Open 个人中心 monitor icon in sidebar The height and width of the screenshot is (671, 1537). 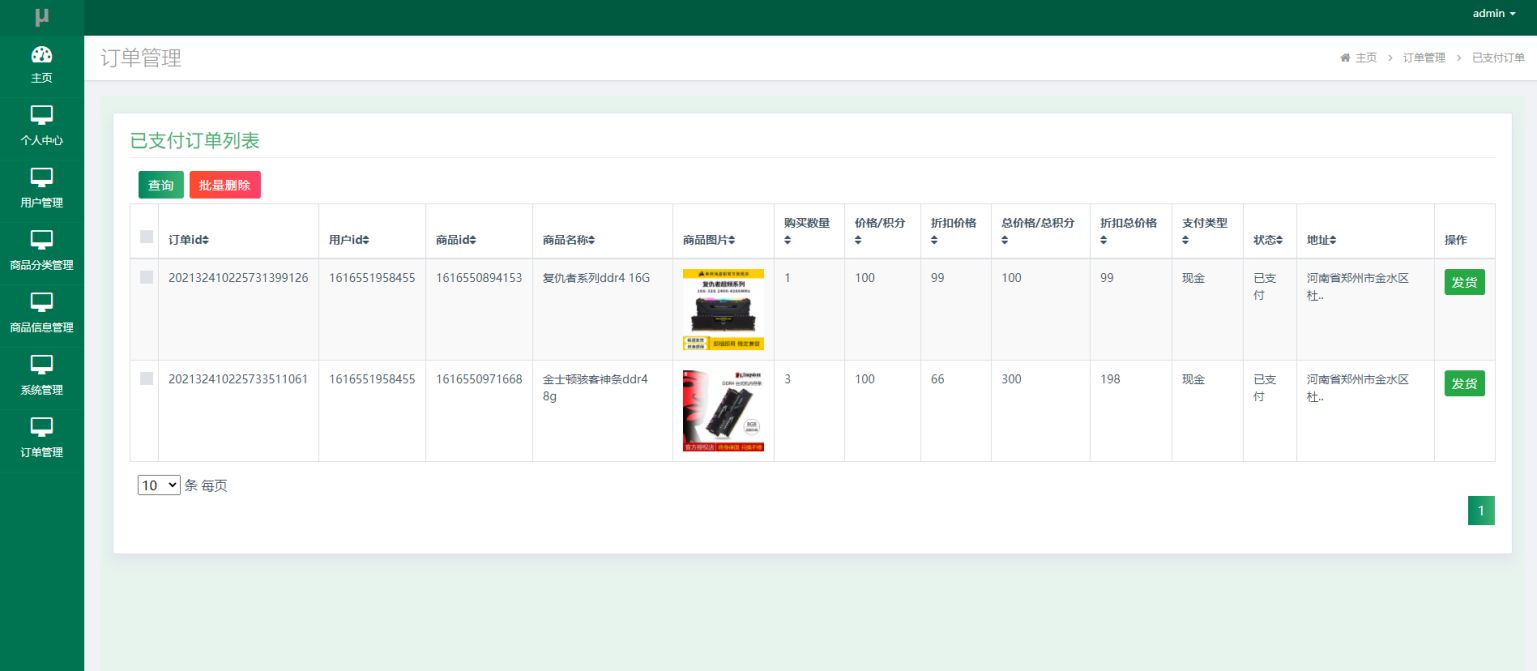coord(42,115)
